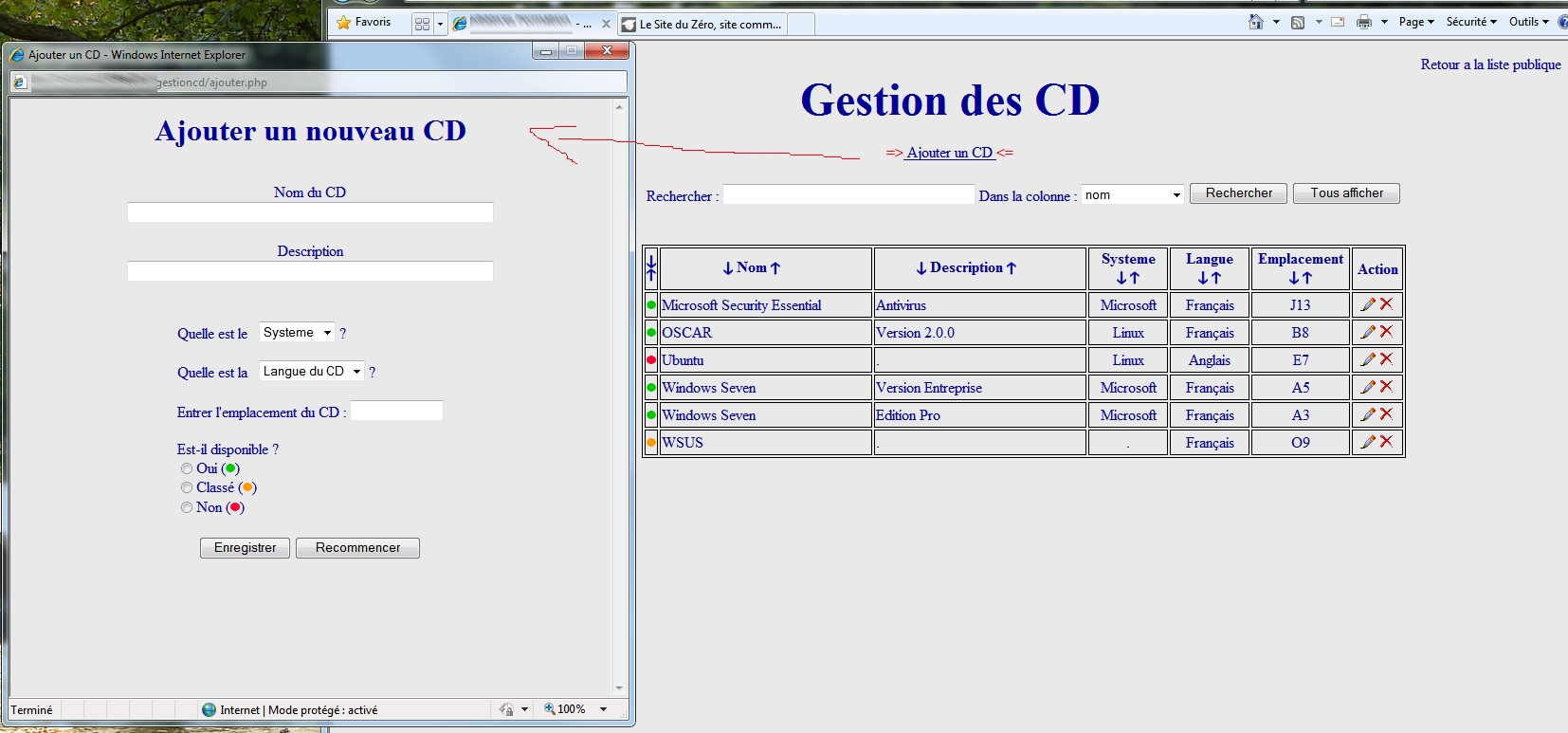This screenshot has height=733, width=1568.
Task: Click the Nom du CD text field
Action: click(x=310, y=212)
